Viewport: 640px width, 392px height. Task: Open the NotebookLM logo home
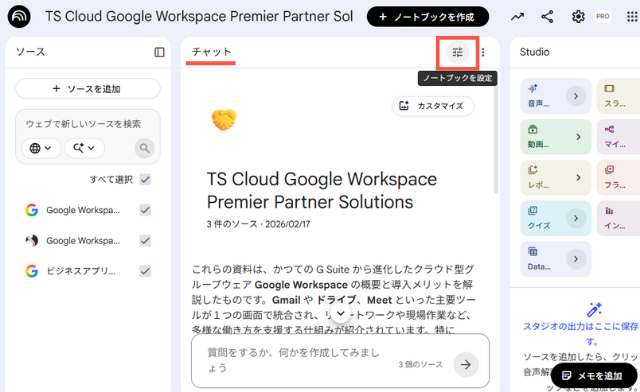(x=19, y=17)
